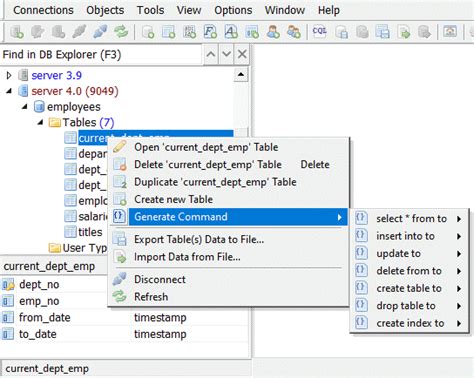Click the pencil icon for Open Table
Image resolution: width=474 pixels, height=378 pixels.
coord(119,147)
